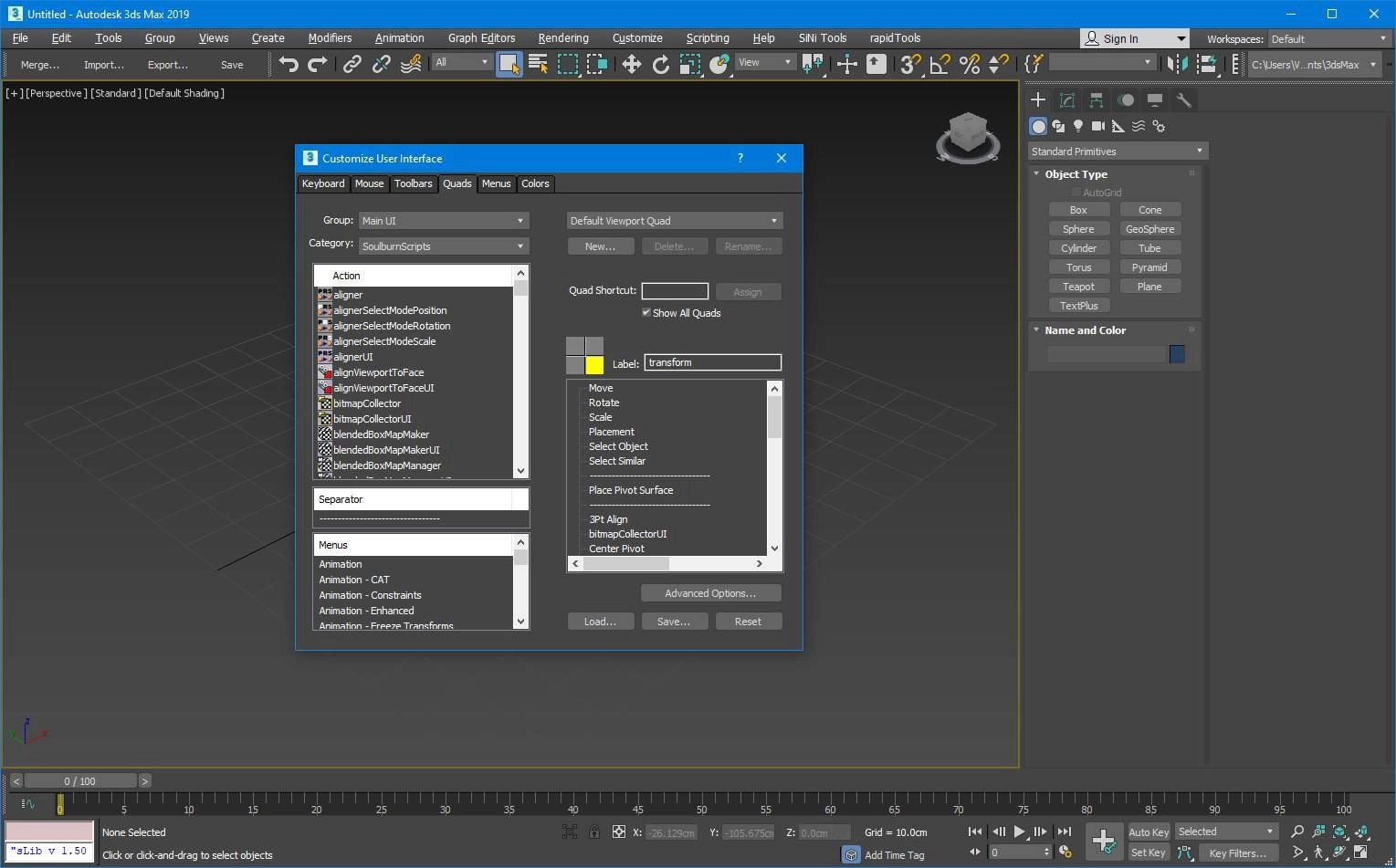Toggle the Show All Quads checkbox
Viewport: 1396px width, 868px height.
[646, 313]
